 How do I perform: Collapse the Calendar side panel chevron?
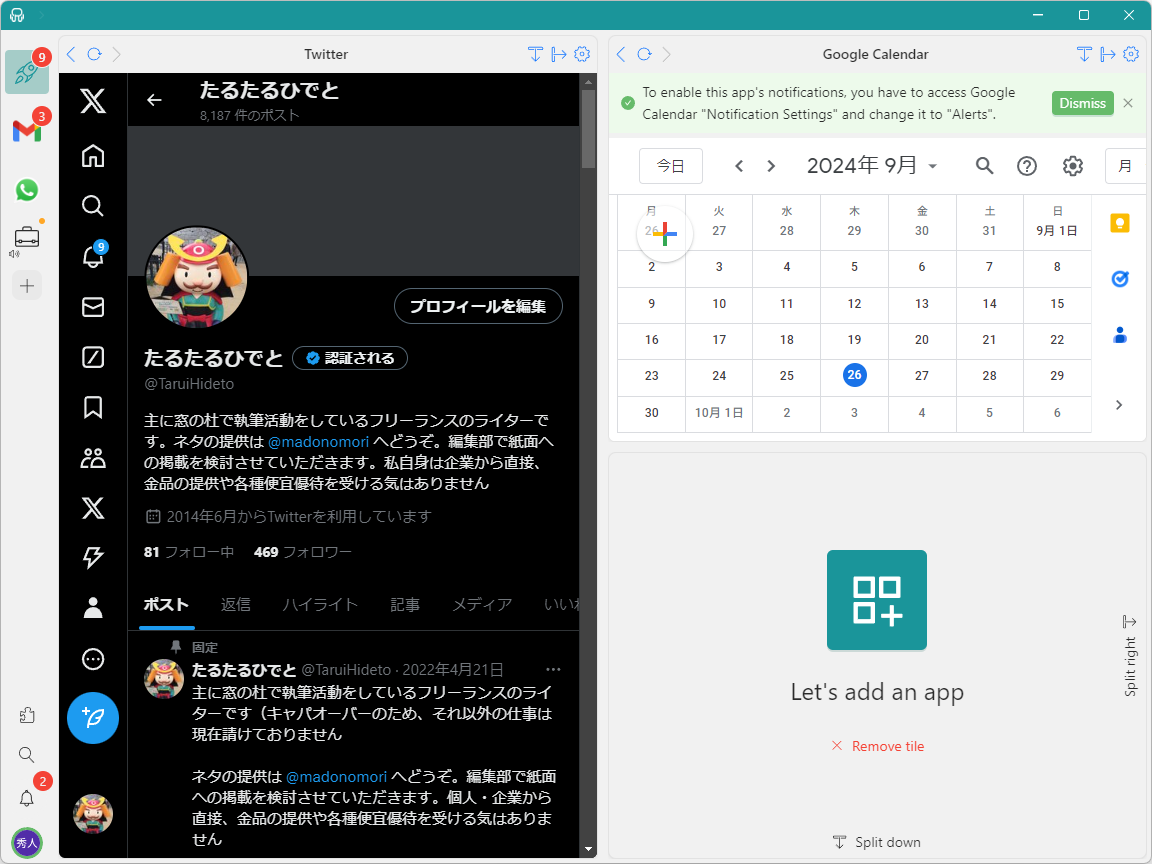[x=1119, y=405]
